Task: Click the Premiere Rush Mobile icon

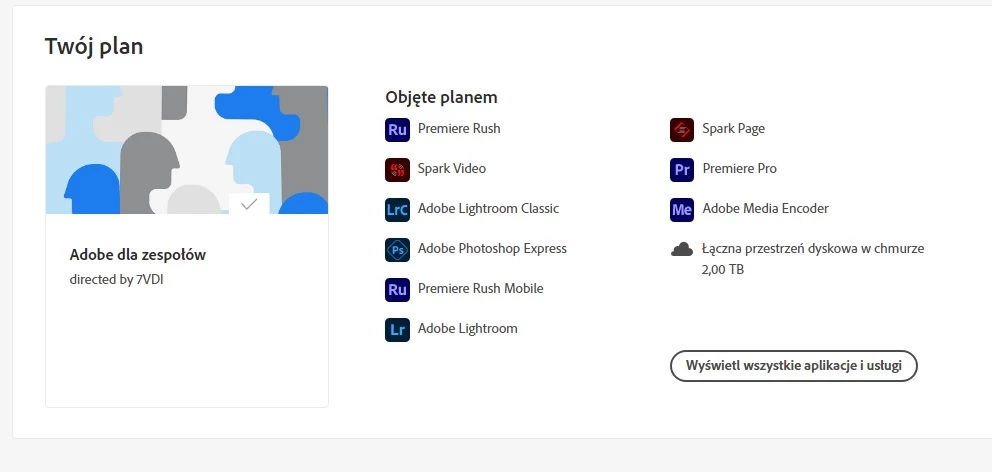Action: coord(397,290)
